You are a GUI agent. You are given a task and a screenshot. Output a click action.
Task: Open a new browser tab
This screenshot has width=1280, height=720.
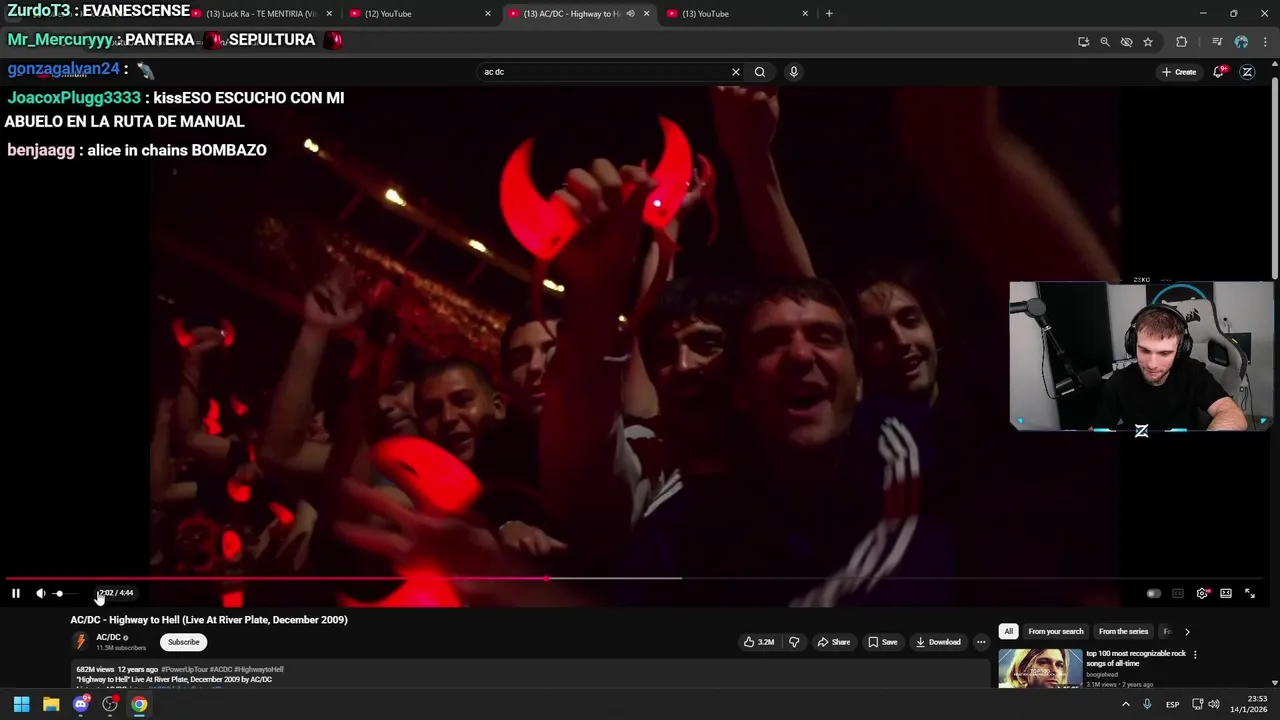829,14
